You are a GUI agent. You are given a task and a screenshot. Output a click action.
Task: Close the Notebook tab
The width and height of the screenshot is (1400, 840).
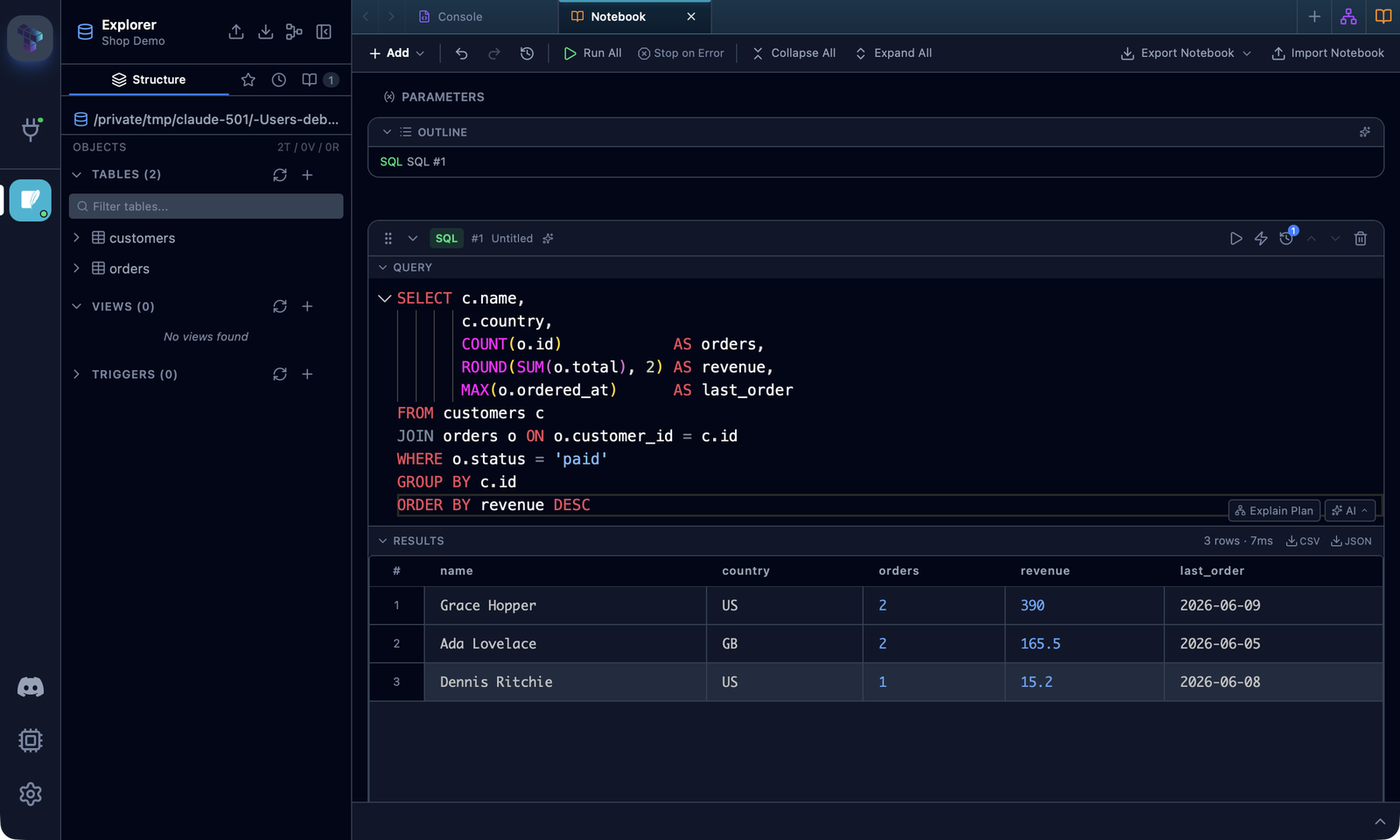point(691,17)
